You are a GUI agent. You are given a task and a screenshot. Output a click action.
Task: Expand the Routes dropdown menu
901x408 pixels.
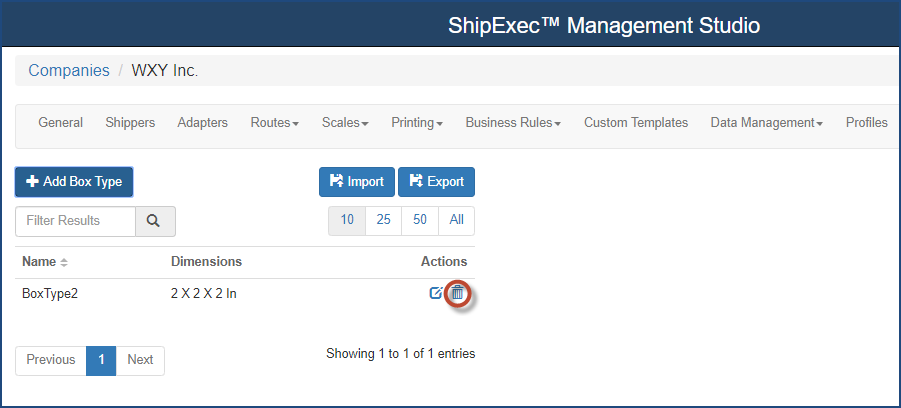coord(275,122)
